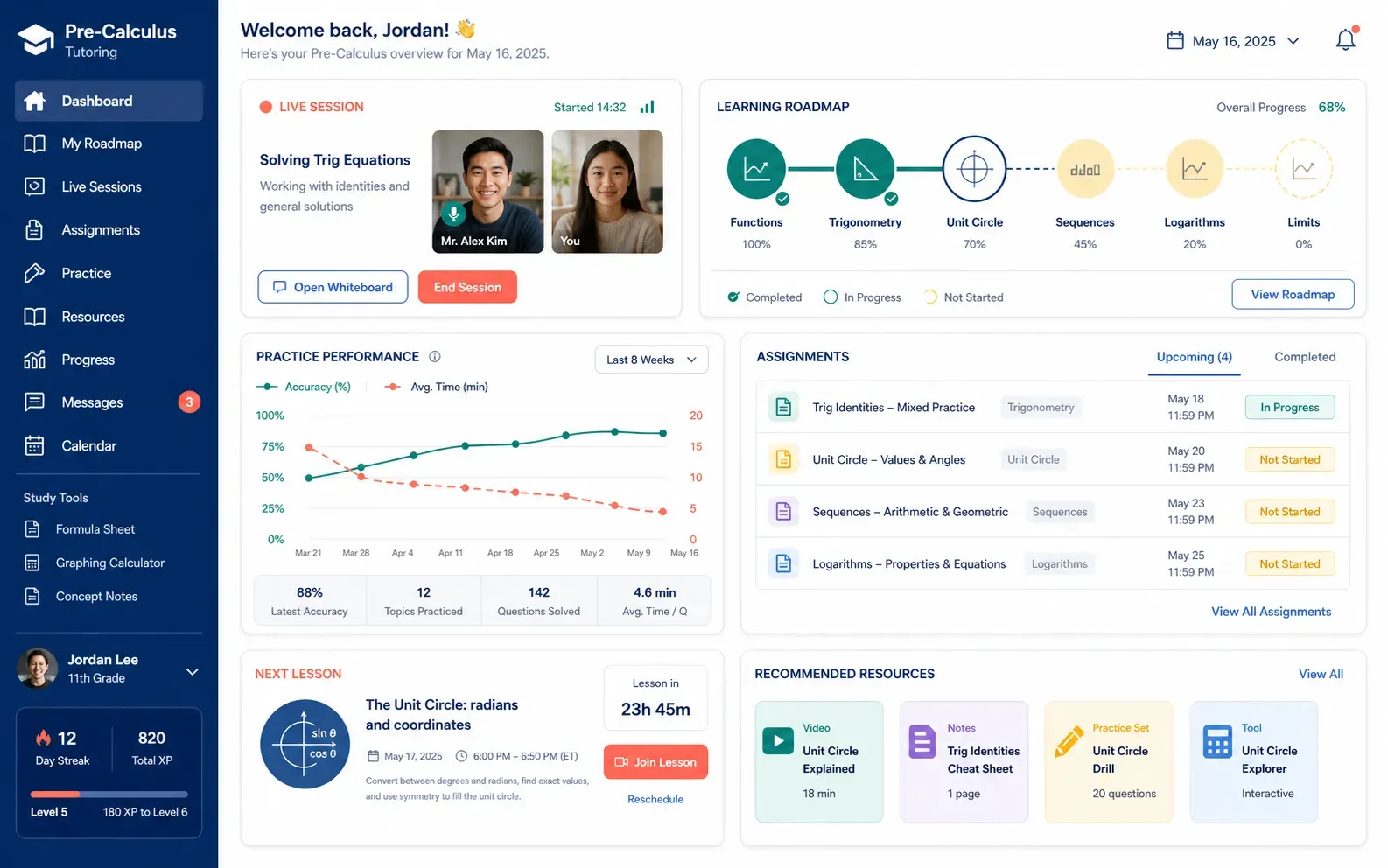Click the Unit Circle Drill pencil icon
1388x868 pixels.
pyautogui.click(x=1069, y=742)
